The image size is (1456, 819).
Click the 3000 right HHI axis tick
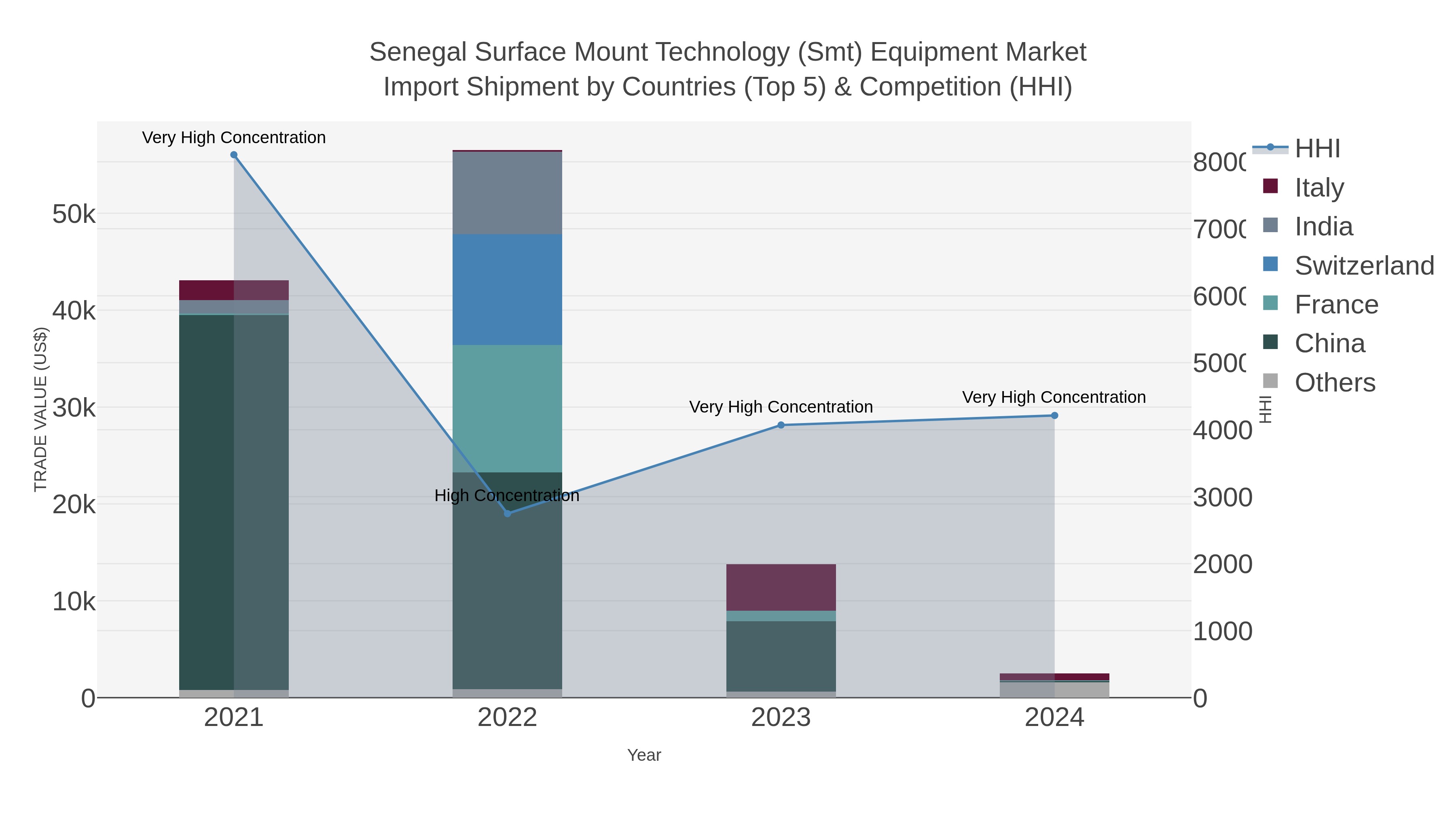pos(1223,497)
